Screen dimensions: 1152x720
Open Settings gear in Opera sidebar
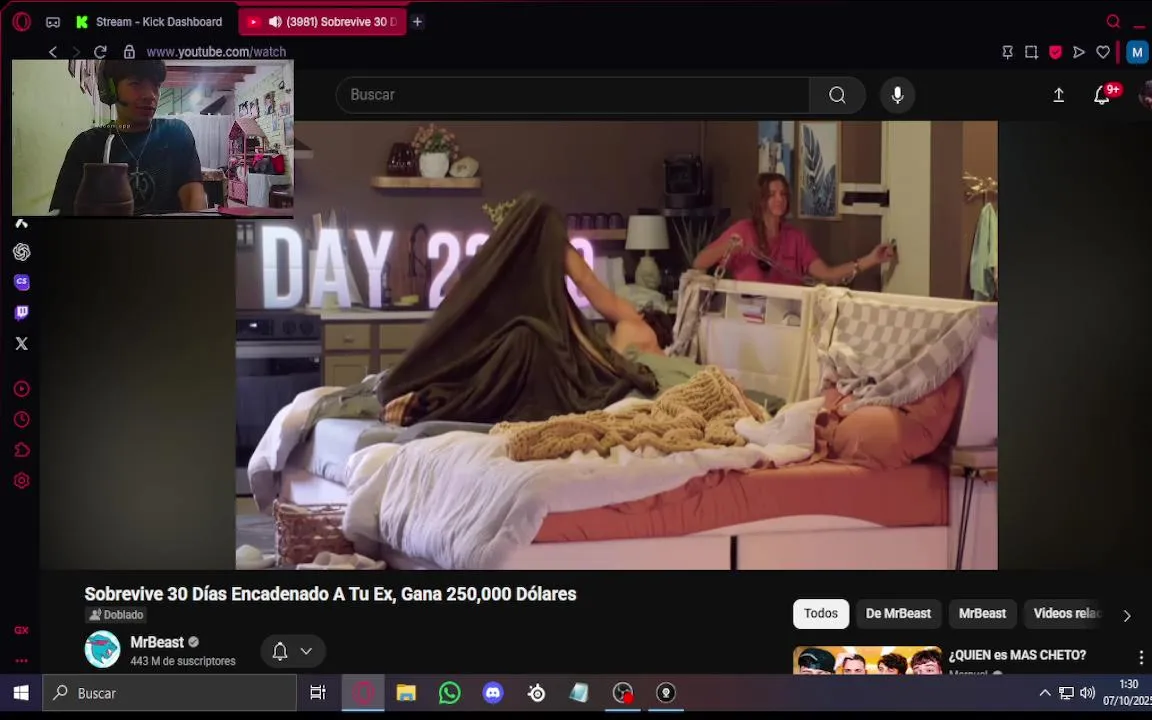coord(21,480)
